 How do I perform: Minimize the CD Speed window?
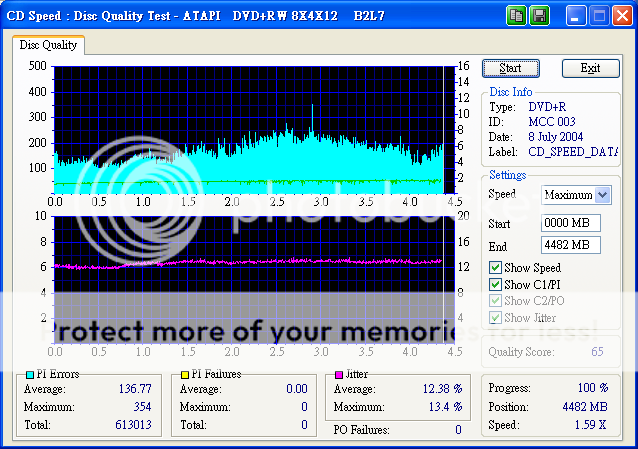pos(576,16)
